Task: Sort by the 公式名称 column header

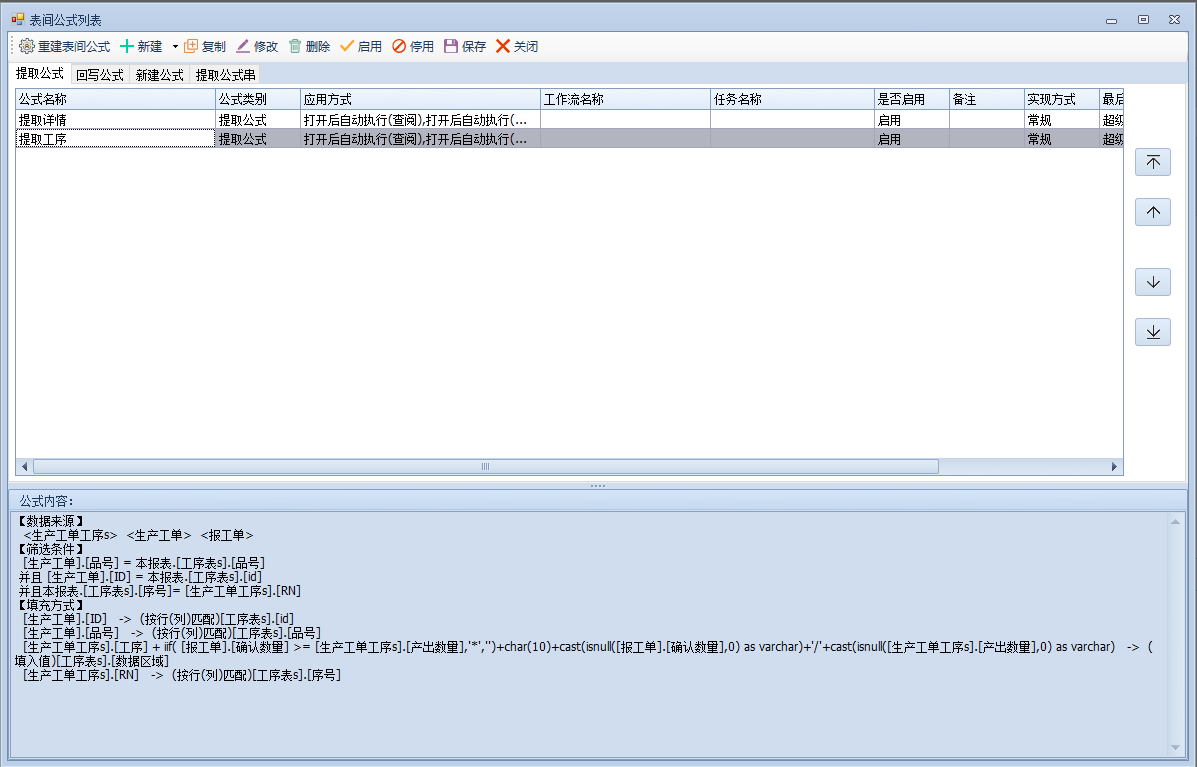Action: (115, 100)
